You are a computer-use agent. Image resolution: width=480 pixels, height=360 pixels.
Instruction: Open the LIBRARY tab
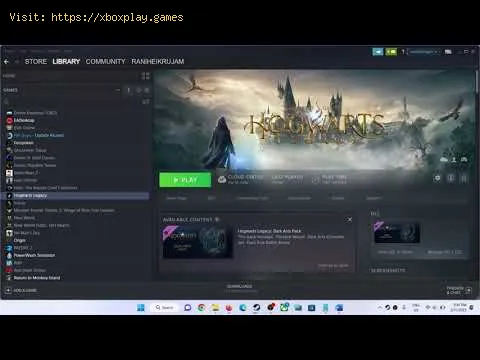tap(66, 62)
